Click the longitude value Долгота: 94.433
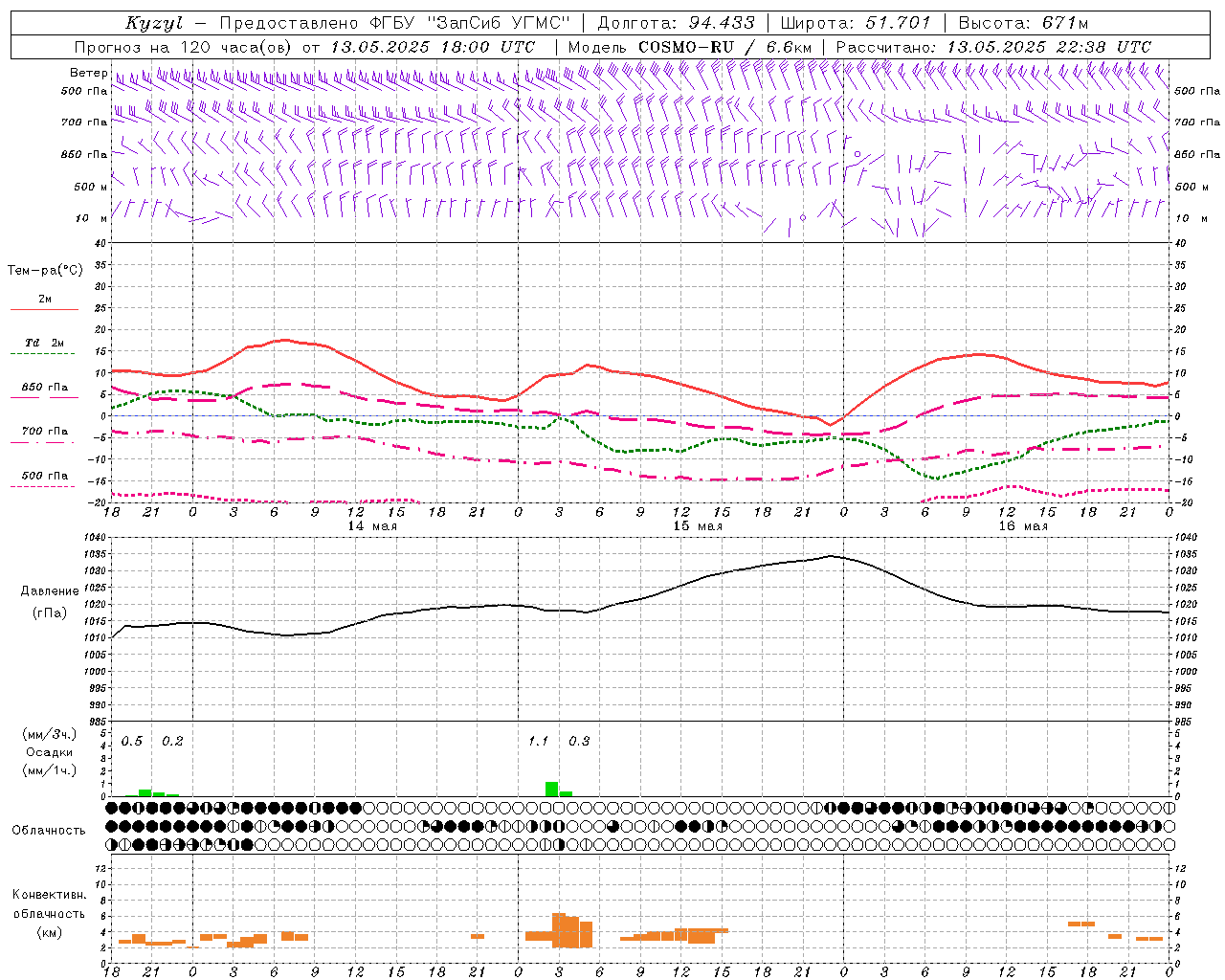Viewport: 1225px width, 980px height. [x=676, y=23]
